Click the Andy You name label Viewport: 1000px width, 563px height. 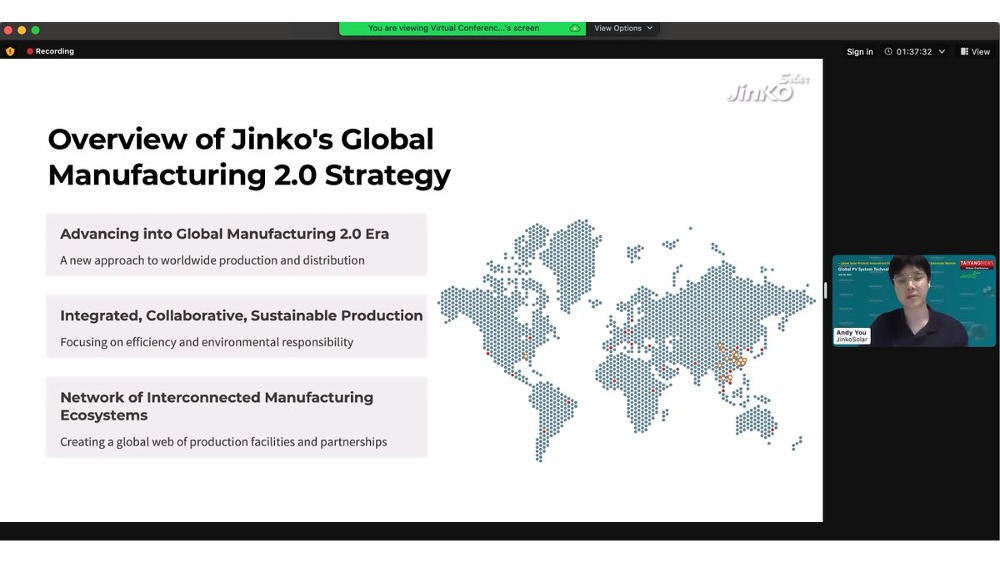tap(851, 336)
